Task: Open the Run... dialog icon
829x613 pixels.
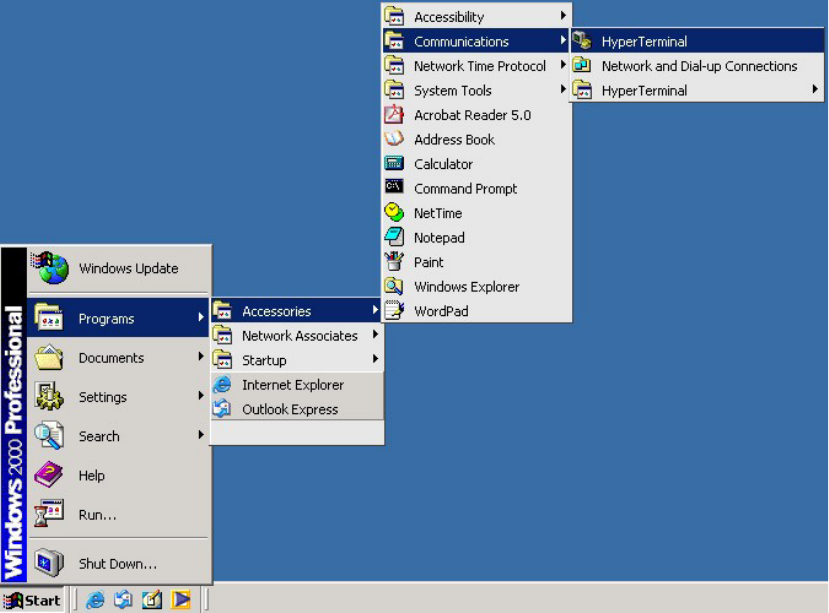Action: [x=49, y=513]
